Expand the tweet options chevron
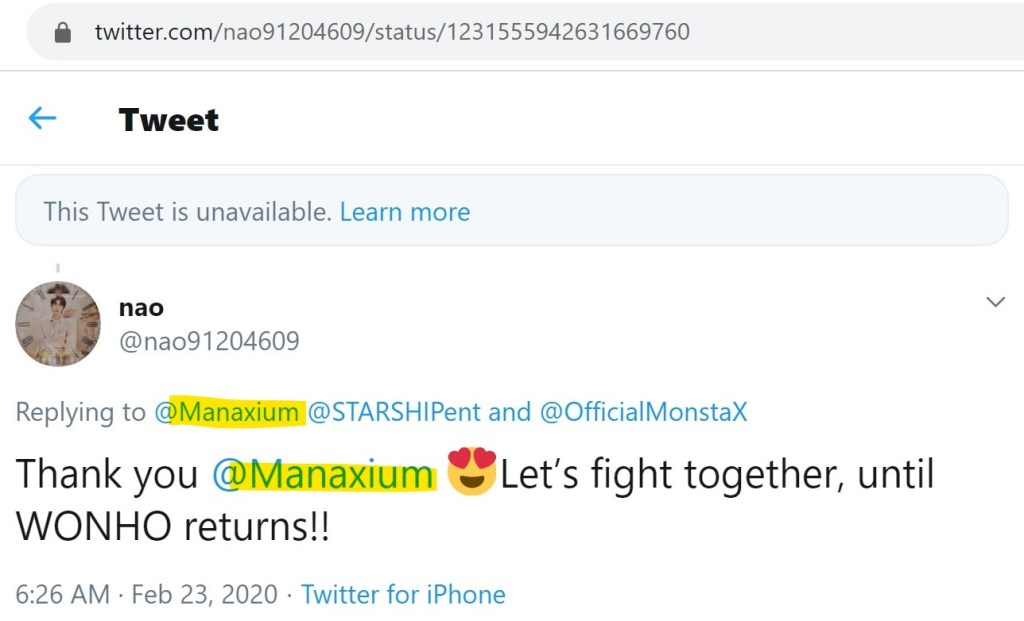Screen dimensions: 1024x621 pyautogui.click(x=995, y=302)
